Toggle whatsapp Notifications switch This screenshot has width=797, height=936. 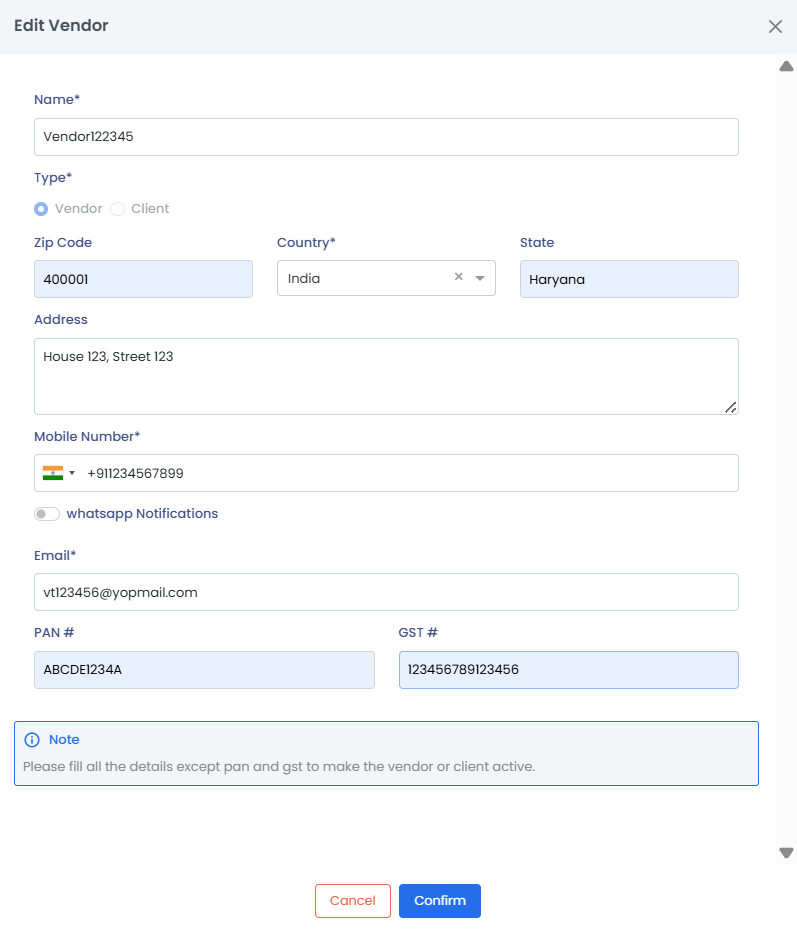click(46, 514)
